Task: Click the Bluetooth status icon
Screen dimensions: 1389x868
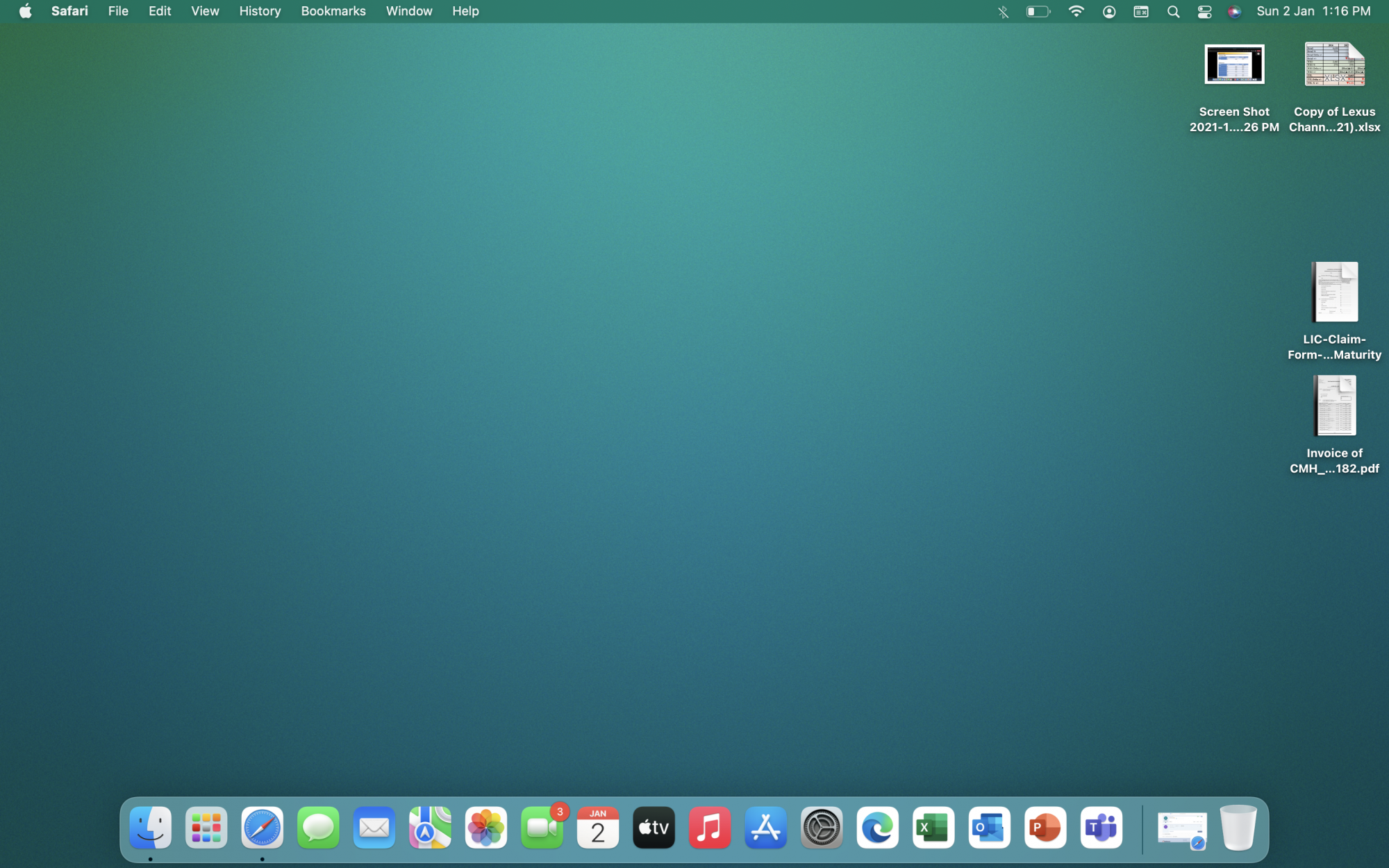Action: (x=1003, y=12)
